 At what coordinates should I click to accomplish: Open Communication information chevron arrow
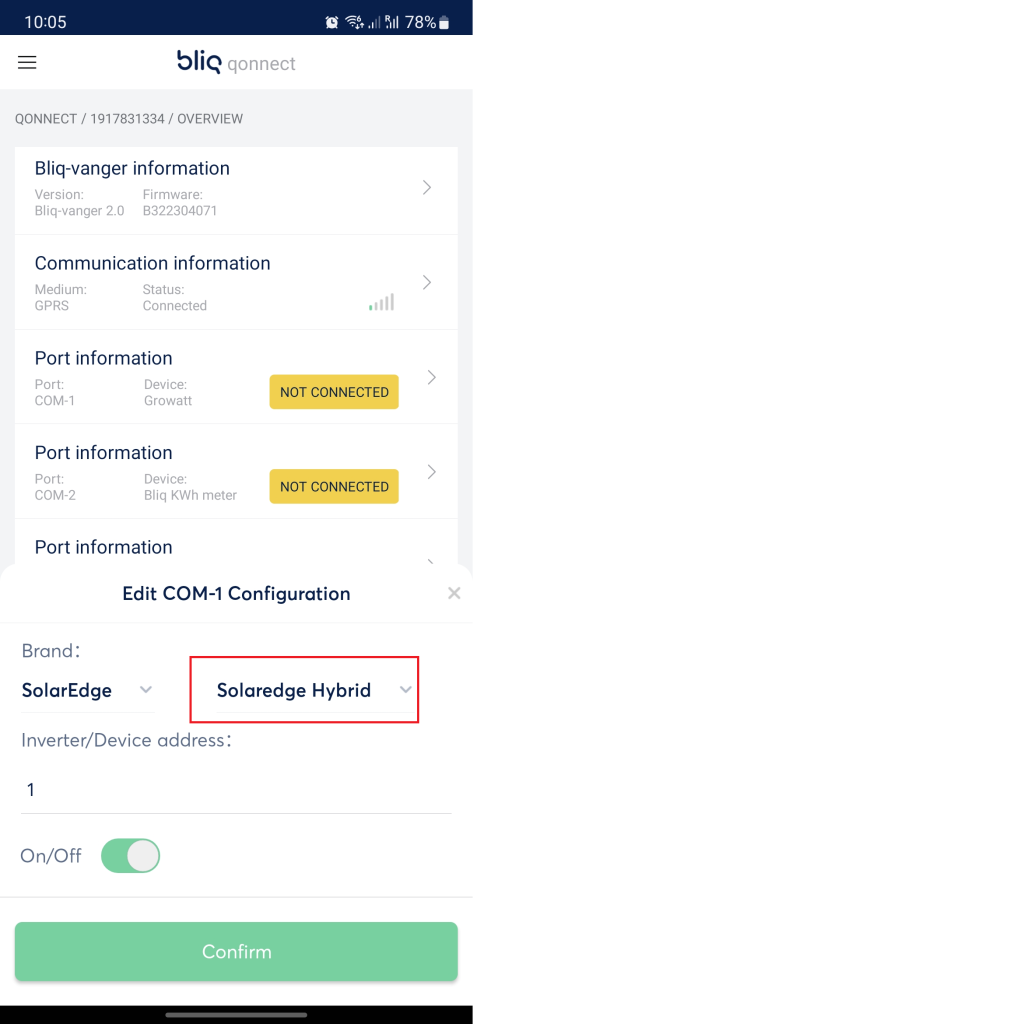(x=426, y=282)
